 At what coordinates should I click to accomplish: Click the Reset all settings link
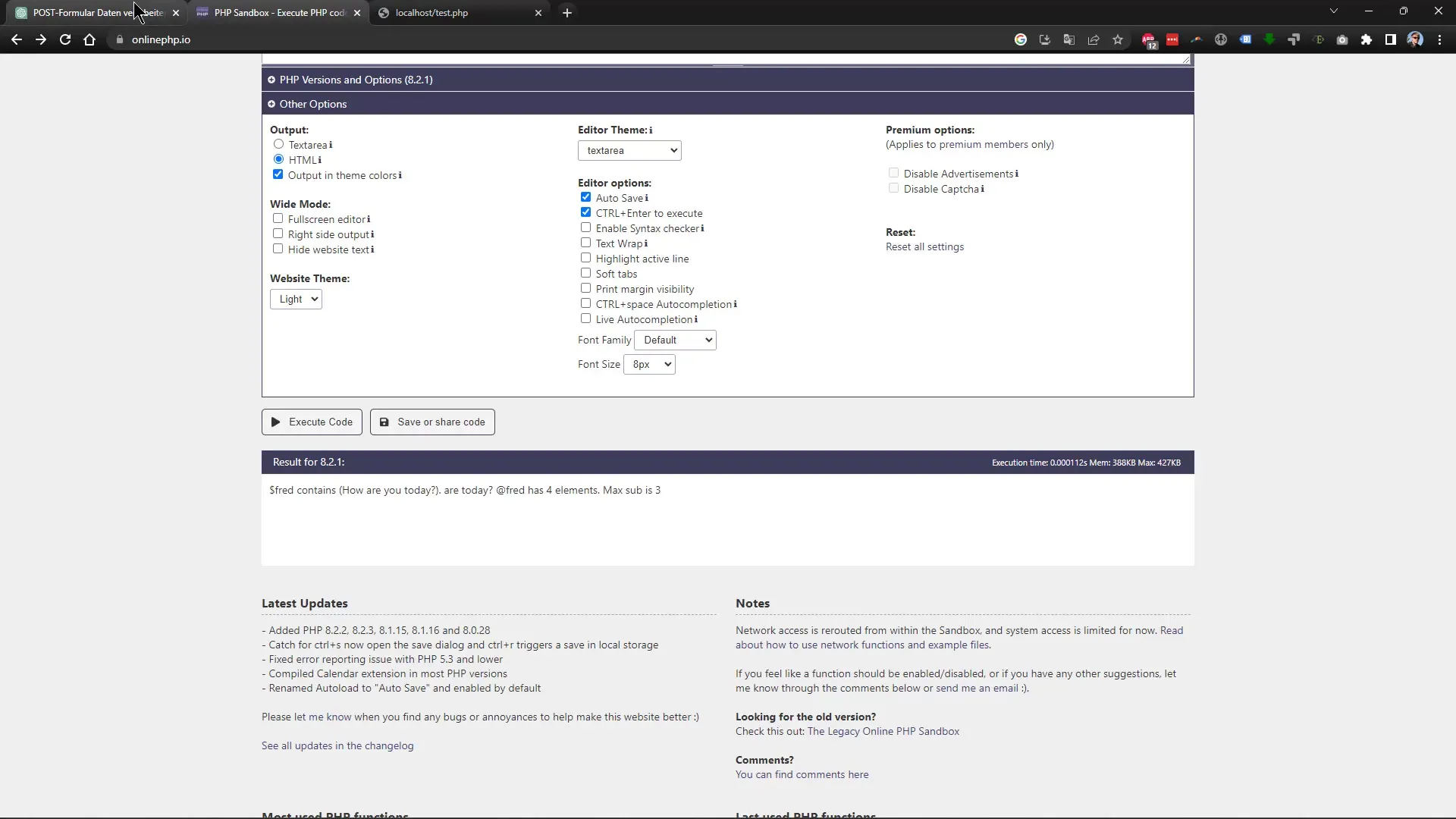click(x=924, y=246)
